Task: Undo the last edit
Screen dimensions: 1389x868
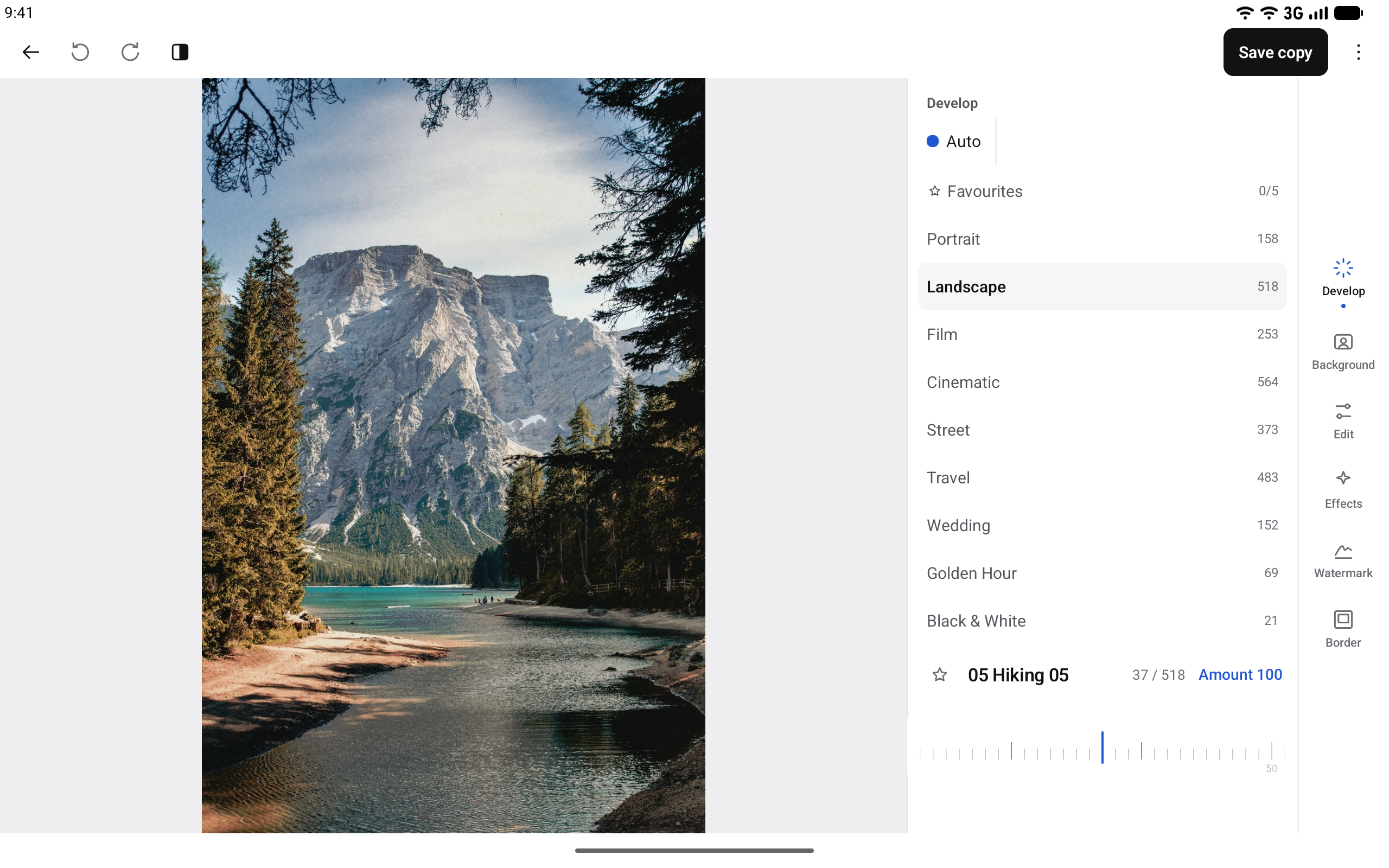Action: (80, 52)
